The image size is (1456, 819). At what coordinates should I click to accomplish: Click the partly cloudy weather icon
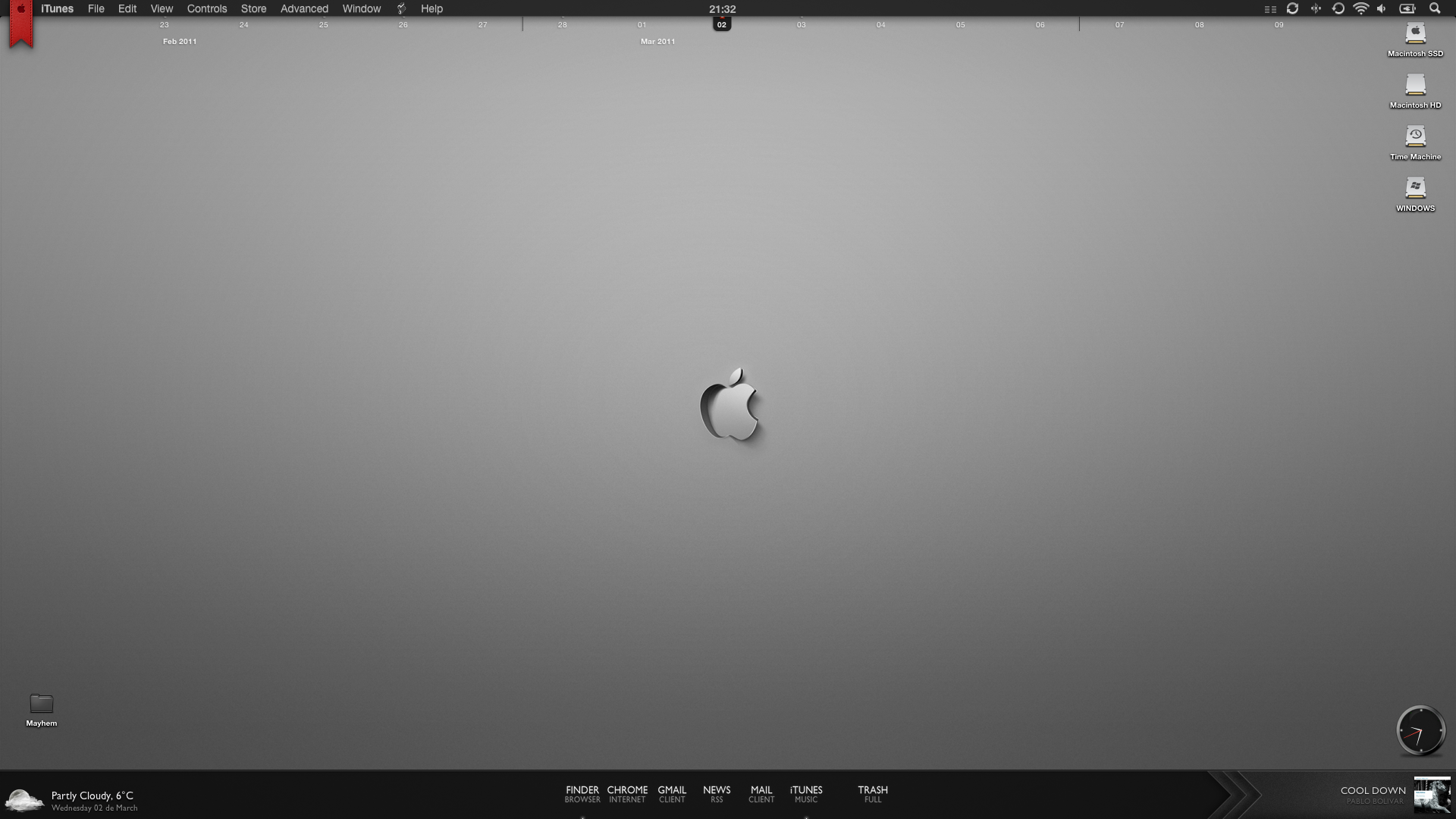[x=24, y=800]
